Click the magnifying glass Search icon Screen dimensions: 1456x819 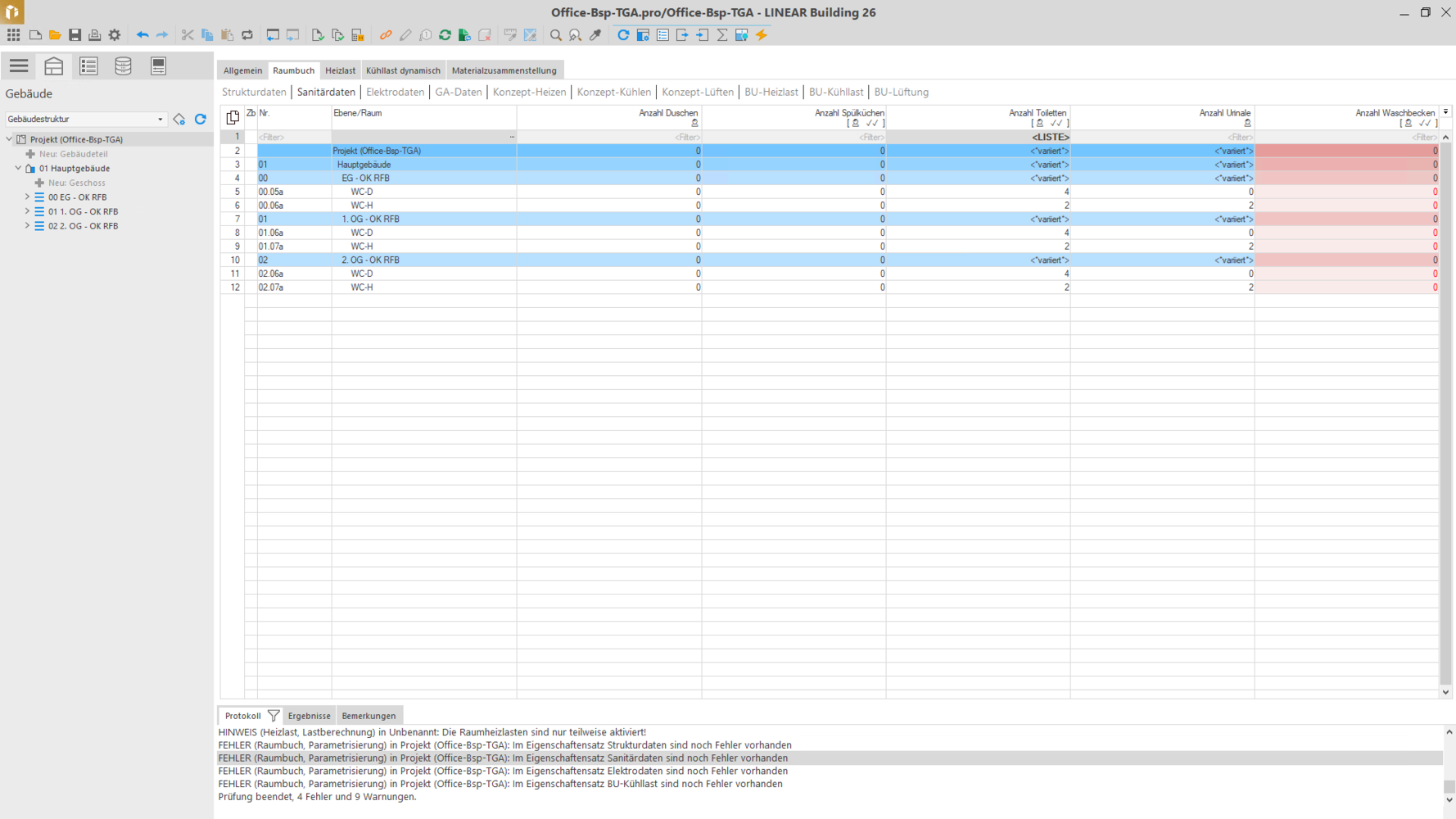coord(556,35)
